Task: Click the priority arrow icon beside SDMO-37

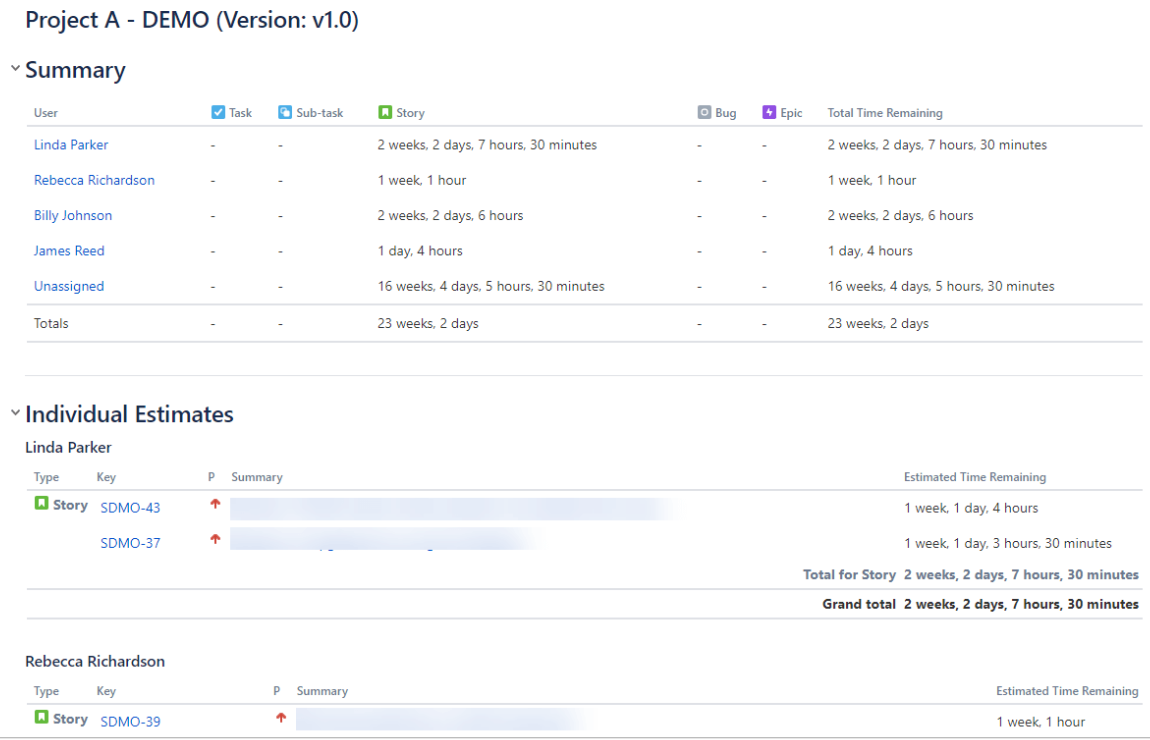Action: (x=215, y=539)
